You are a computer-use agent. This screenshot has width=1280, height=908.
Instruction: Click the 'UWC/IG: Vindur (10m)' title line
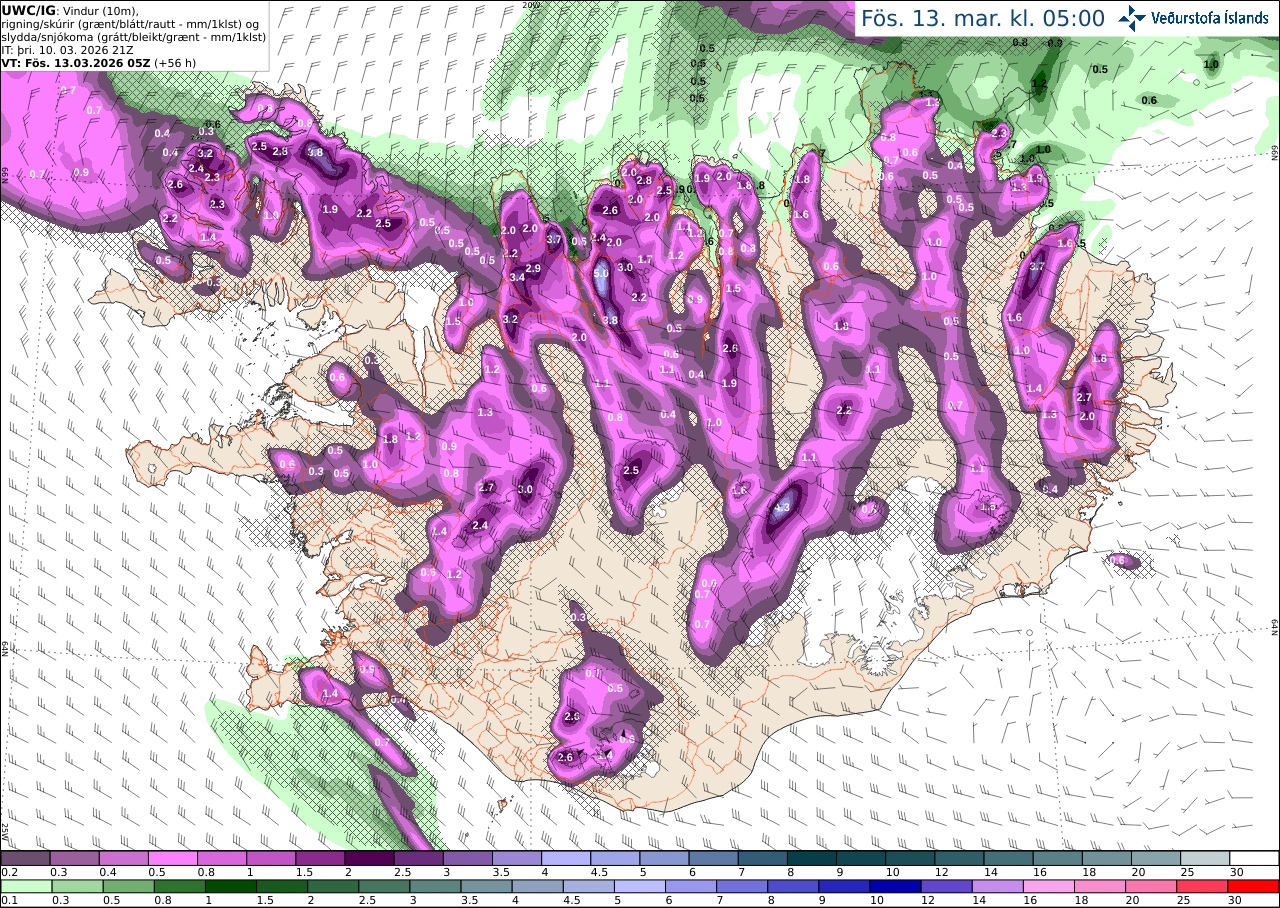(x=70, y=10)
